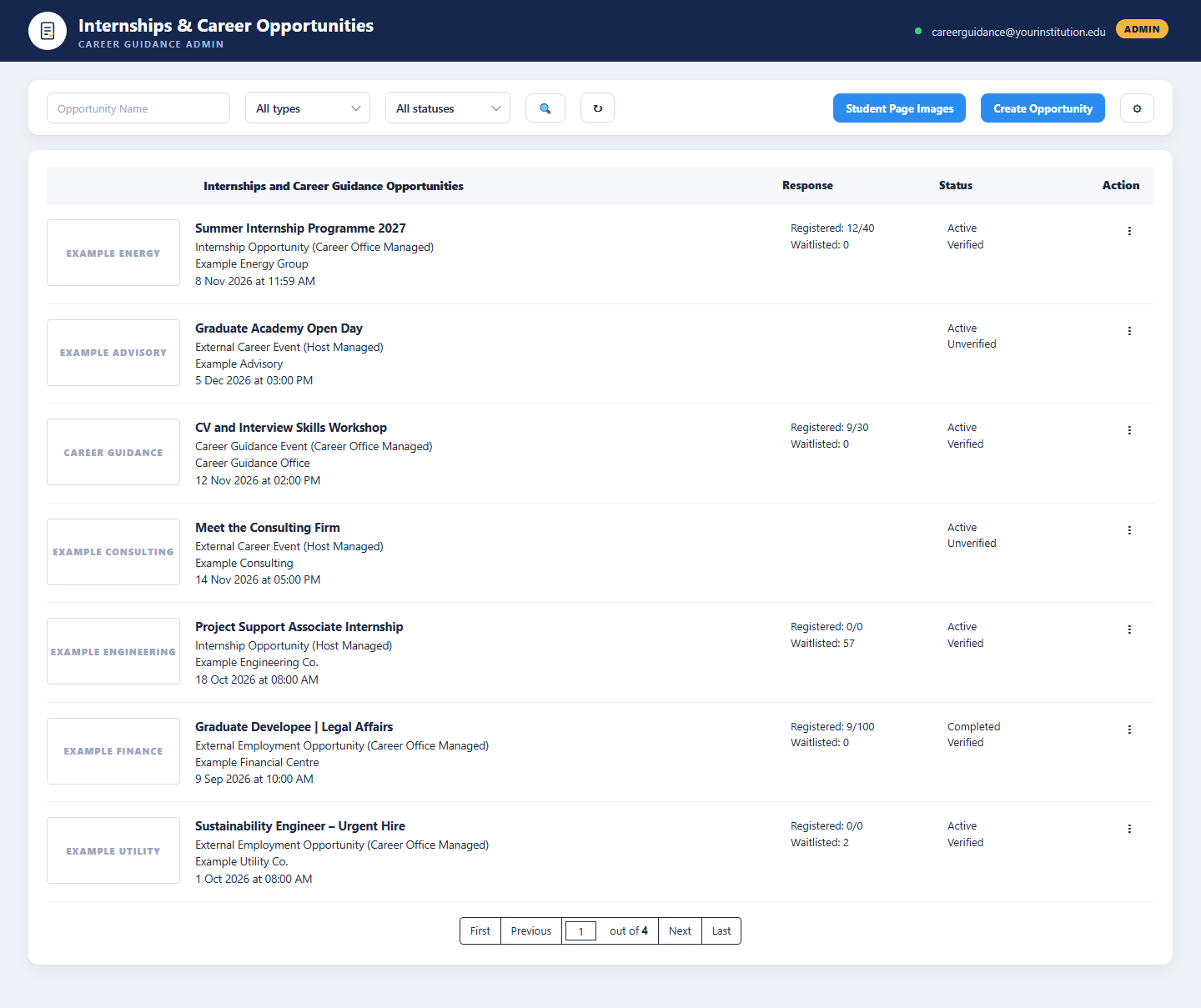Screen dimensions: 1201x1008
Task: Click the Career Guidance logo thumbnail
Action: click(x=113, y=452)
